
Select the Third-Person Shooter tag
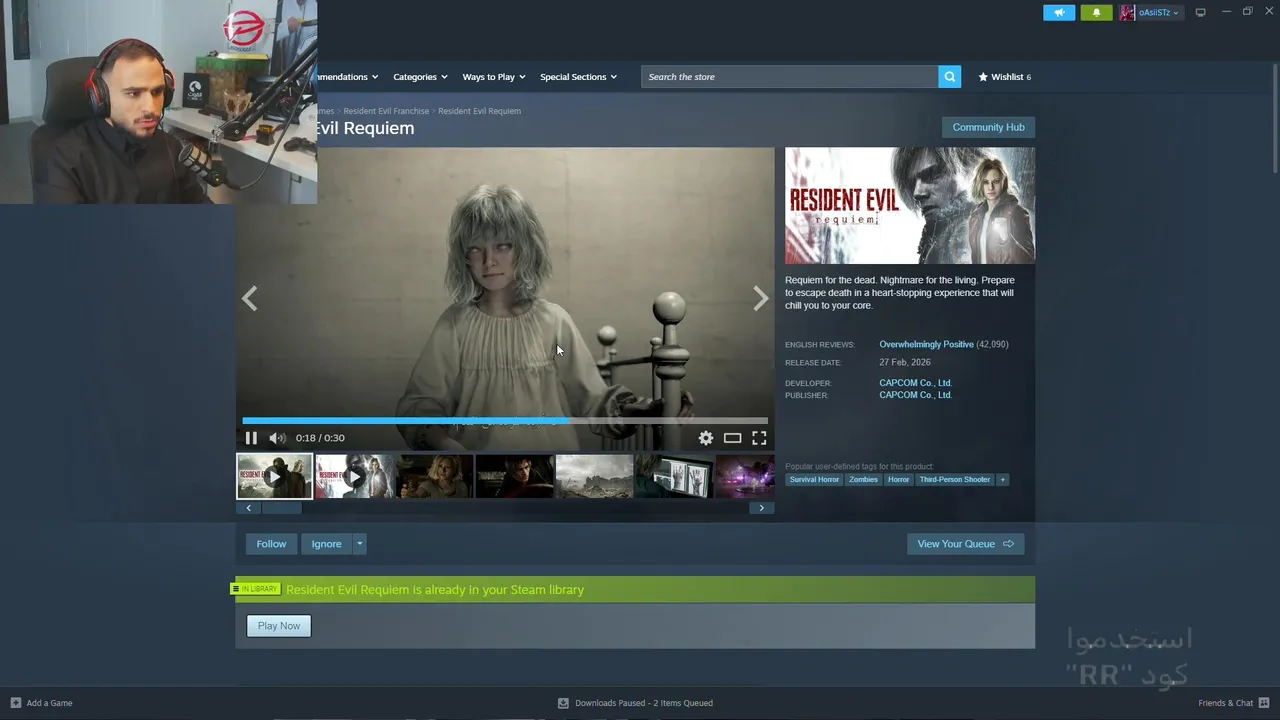pyautogui.click(x=955, y=480)
